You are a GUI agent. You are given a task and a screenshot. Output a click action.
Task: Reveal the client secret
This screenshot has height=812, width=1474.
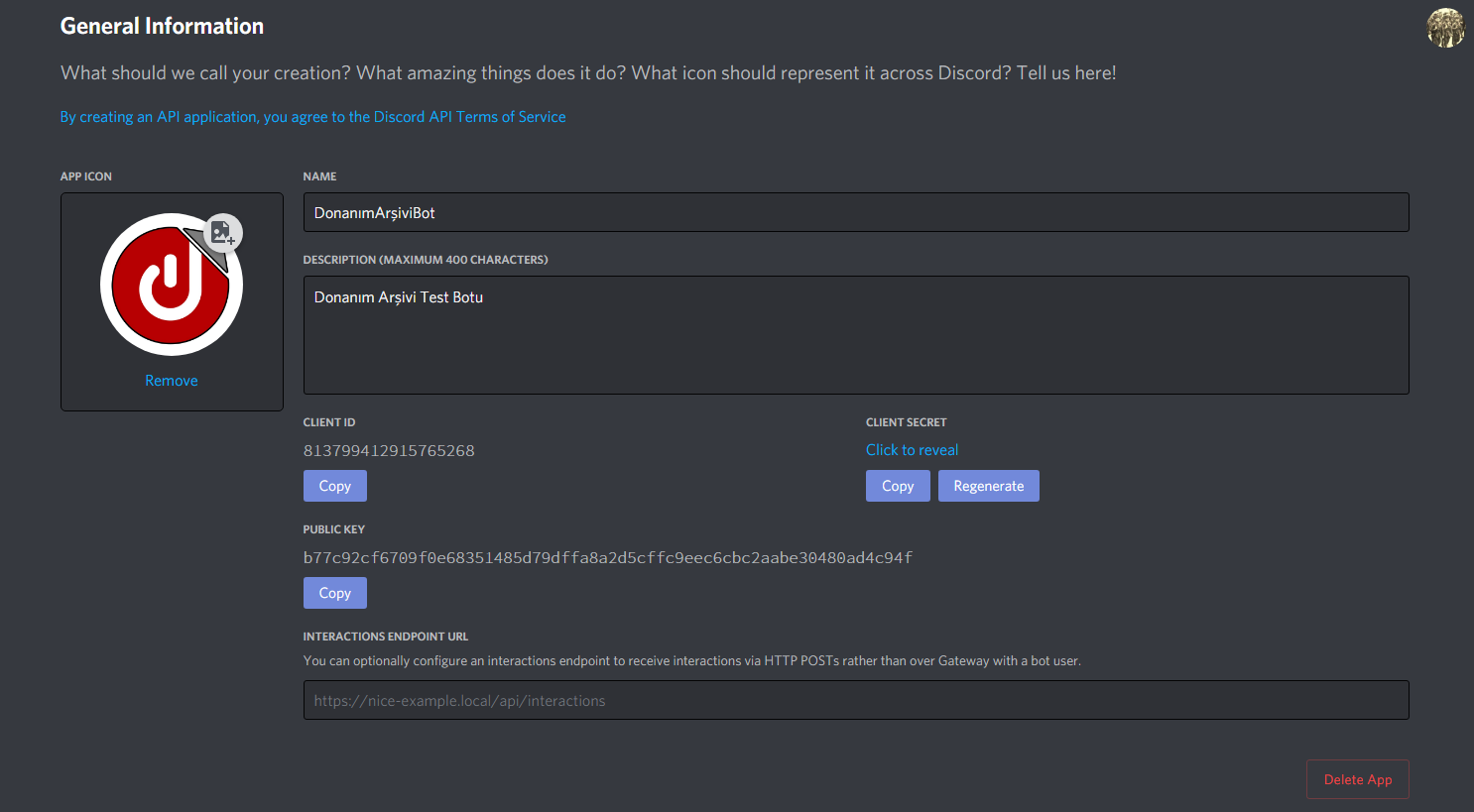coord(912,450)
